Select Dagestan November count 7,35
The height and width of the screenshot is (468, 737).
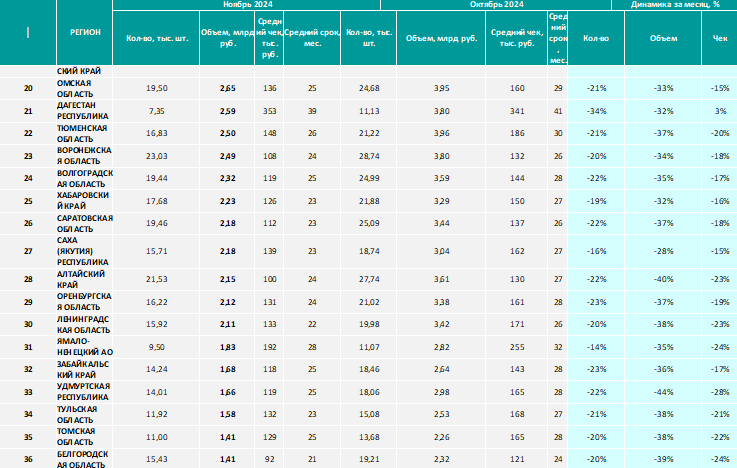point(157,111)
